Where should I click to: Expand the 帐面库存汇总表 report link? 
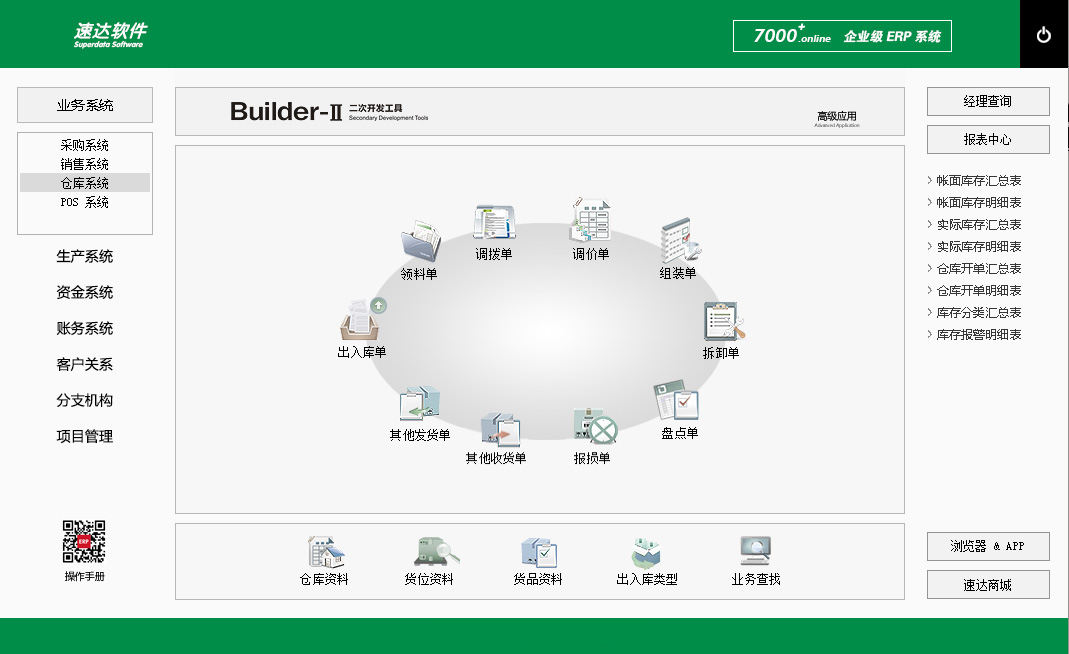978,181
